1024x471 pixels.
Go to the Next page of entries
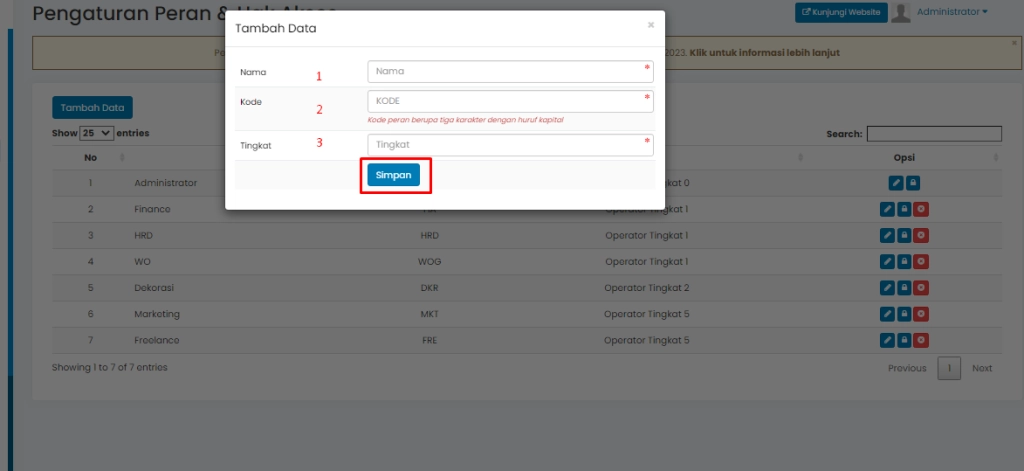pyautogui.click(x=982, y=368)
